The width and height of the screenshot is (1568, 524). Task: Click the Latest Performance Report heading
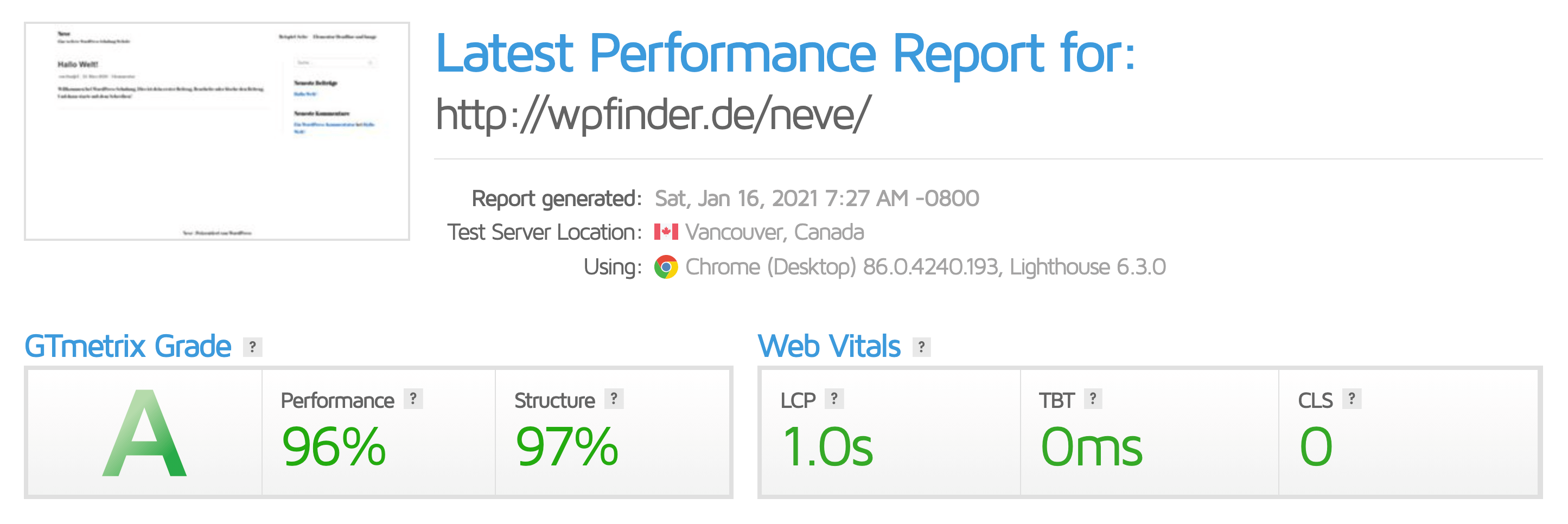[x=785, y=54]
